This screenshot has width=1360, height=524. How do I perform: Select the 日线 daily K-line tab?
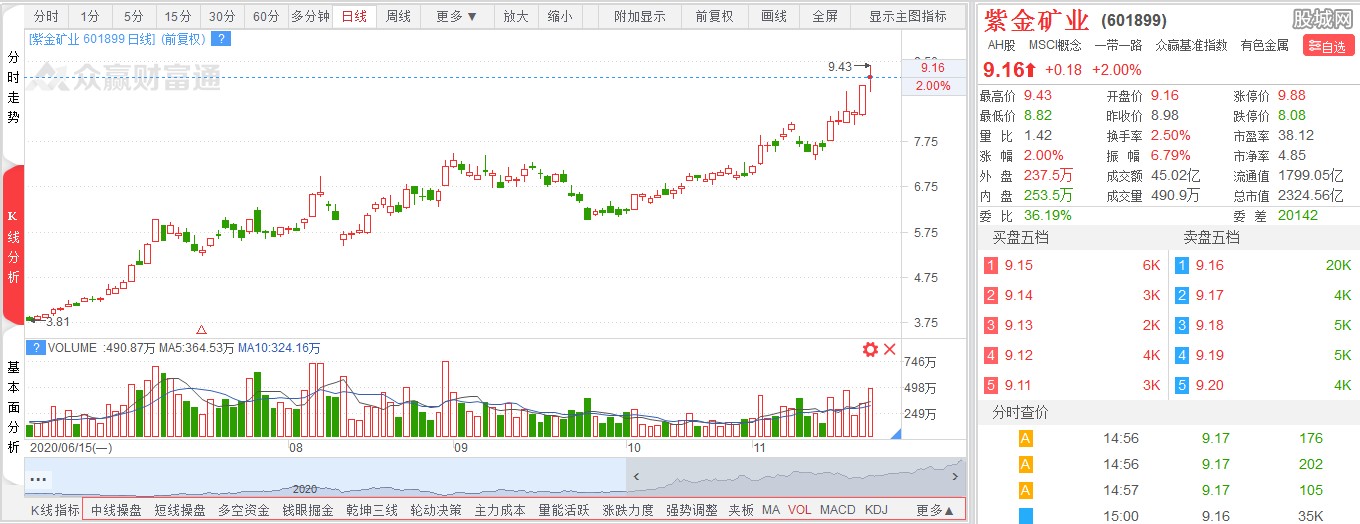pos(354,16)
